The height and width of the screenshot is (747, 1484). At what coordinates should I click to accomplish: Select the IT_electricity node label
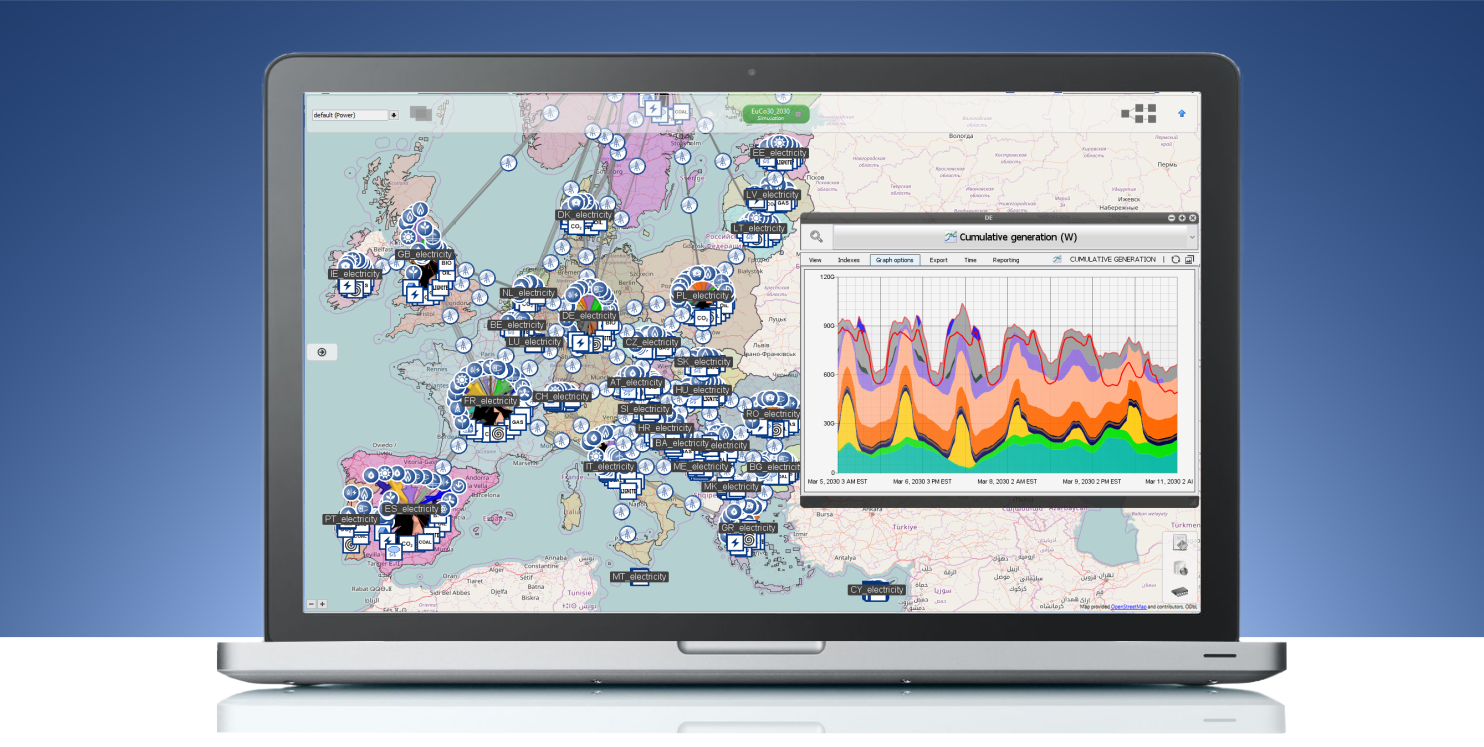point(610,467)
